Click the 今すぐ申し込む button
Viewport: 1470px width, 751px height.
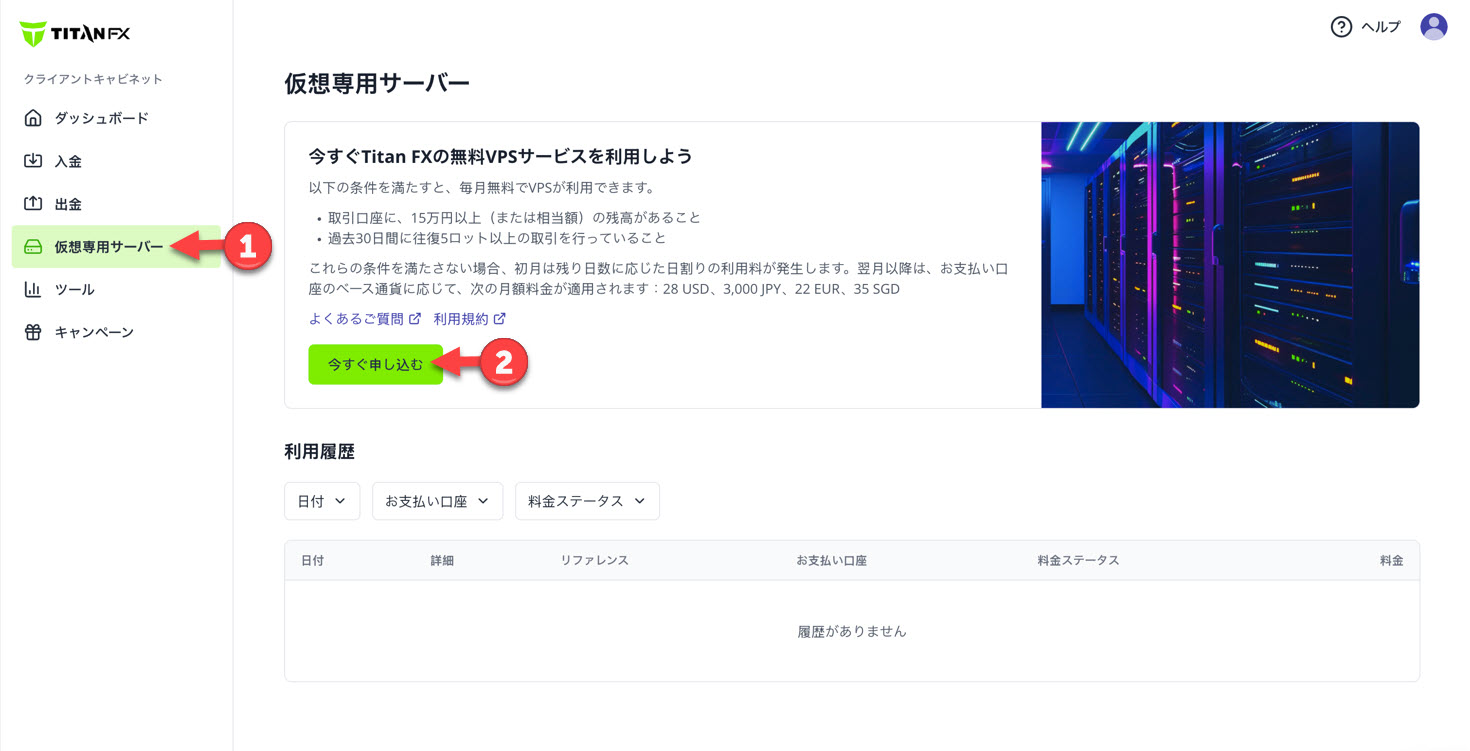pyautogui.click(x=375, y=365)
